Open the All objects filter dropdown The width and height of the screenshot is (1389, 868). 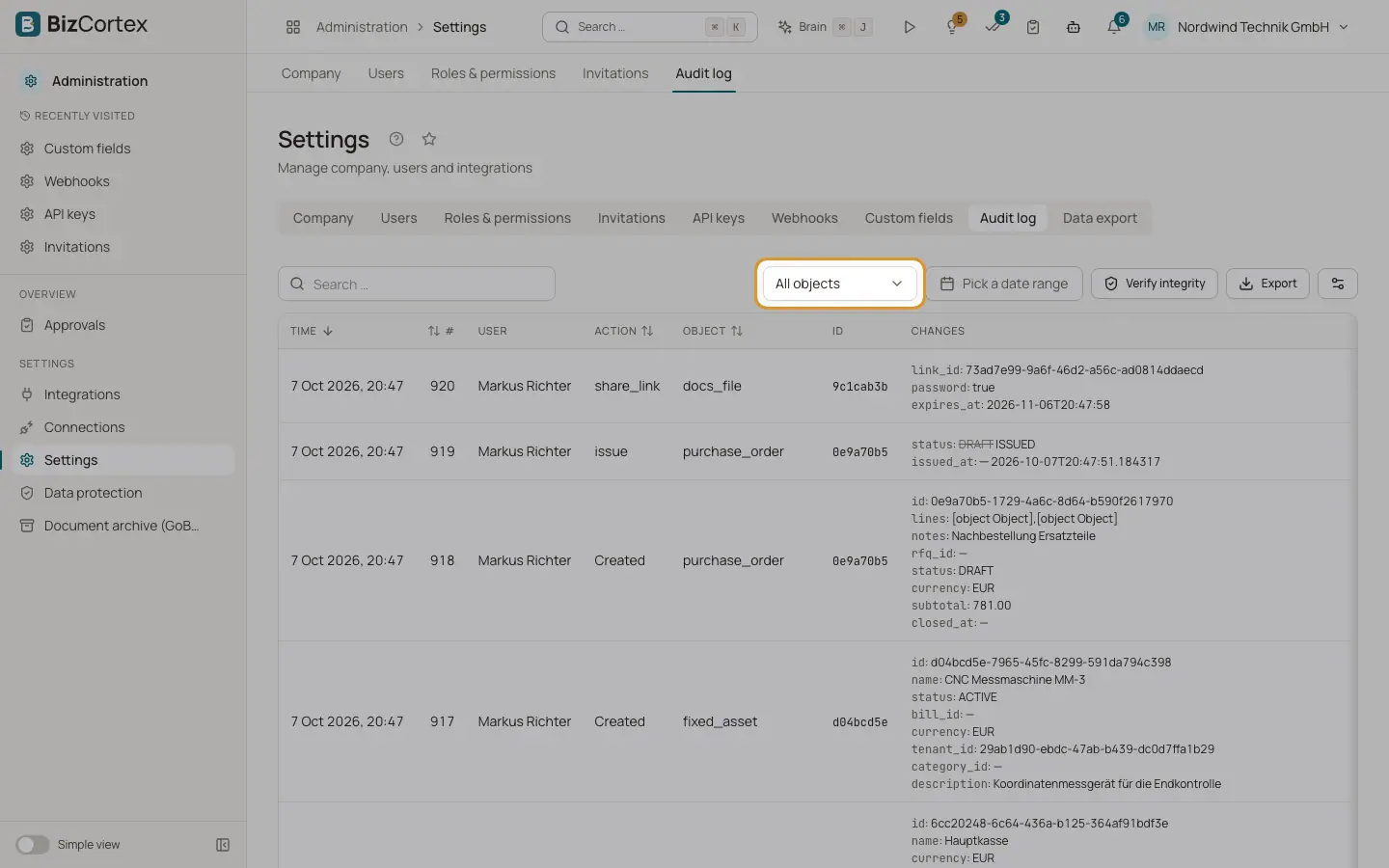pos(839,284)
